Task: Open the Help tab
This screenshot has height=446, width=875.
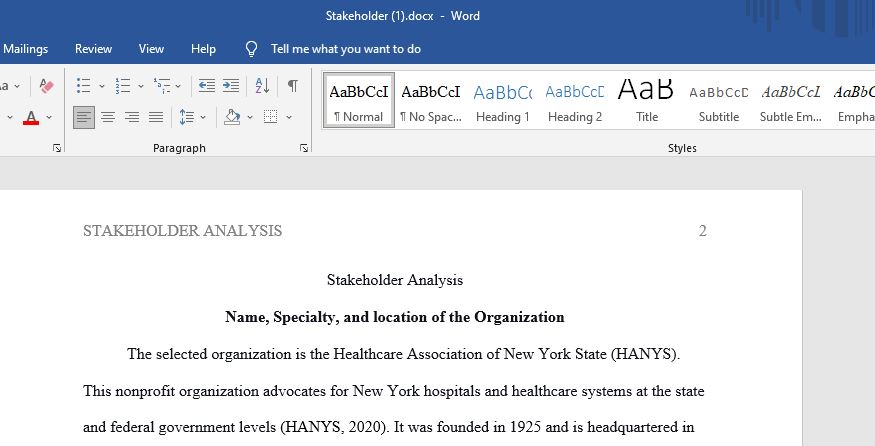Action: (x=203, y=49)
